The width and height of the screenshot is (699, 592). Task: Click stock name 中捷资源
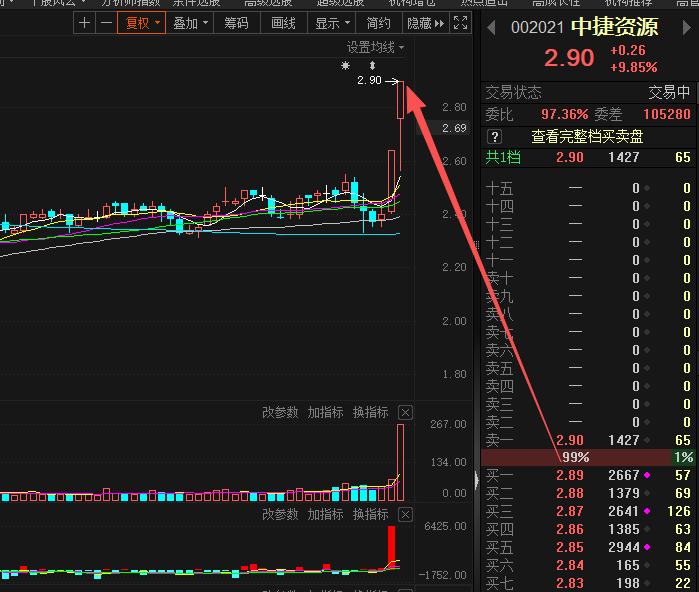pos(615,27)
